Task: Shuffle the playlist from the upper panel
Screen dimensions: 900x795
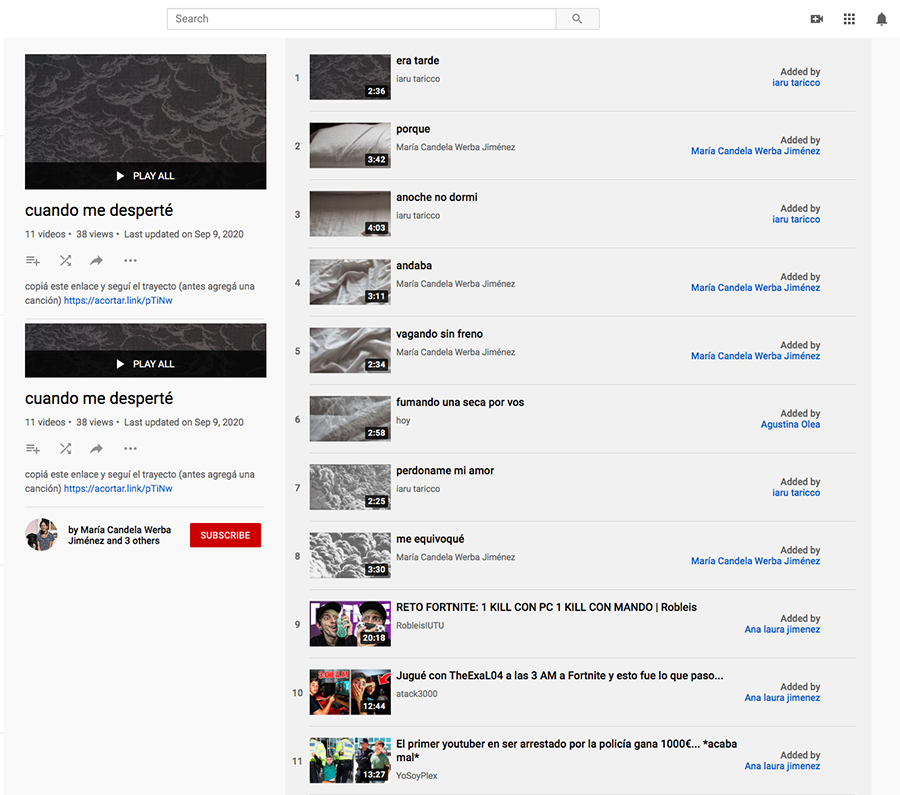Action: pos(65,261)
